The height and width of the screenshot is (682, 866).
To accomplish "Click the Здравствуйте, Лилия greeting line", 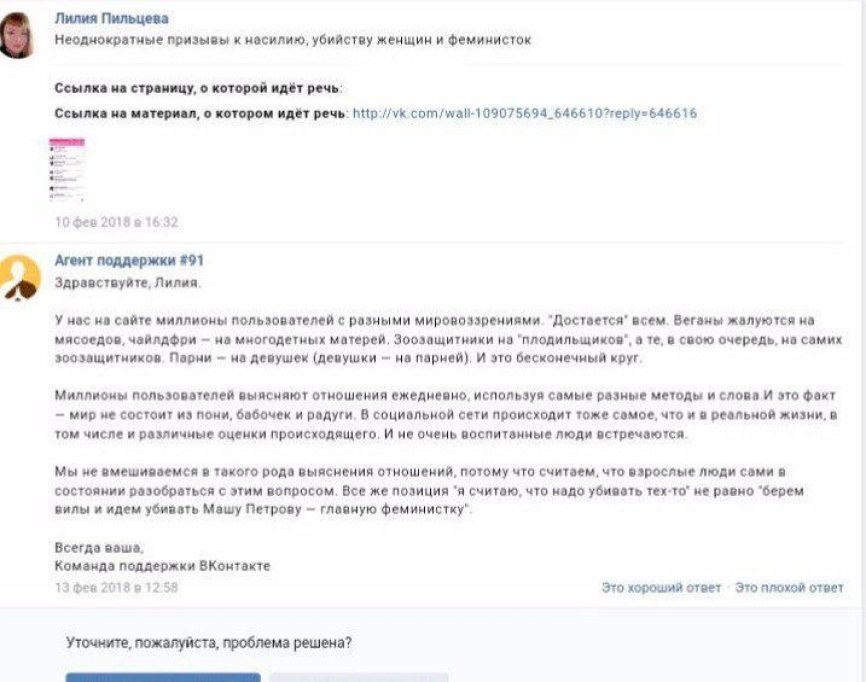I will click(127, 282).
